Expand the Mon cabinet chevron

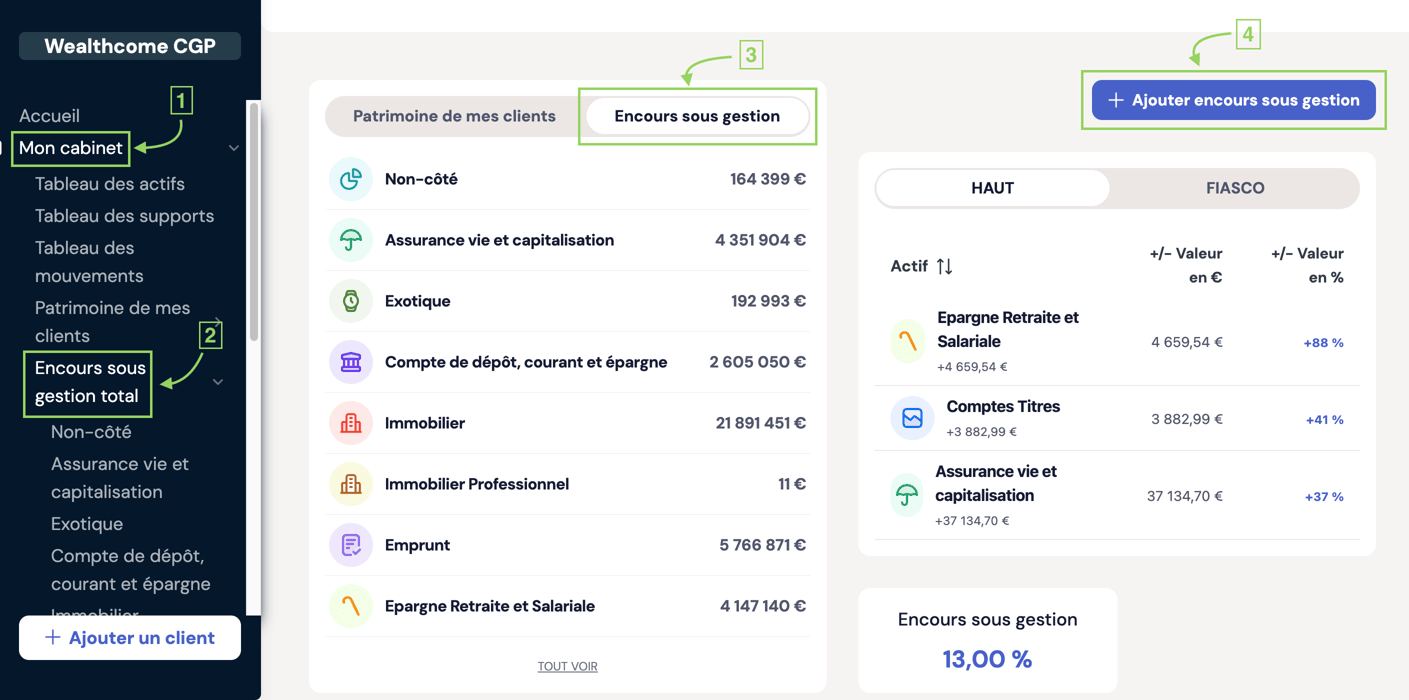click(234, 147)
